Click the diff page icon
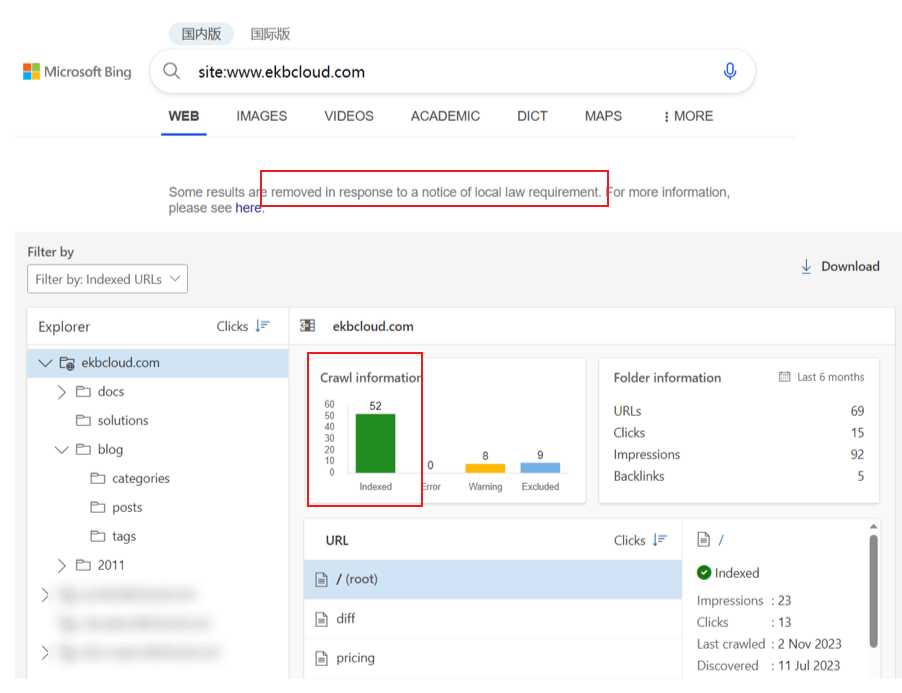Image resolution: width=902 pixels, height=693 pixels. 322,619
